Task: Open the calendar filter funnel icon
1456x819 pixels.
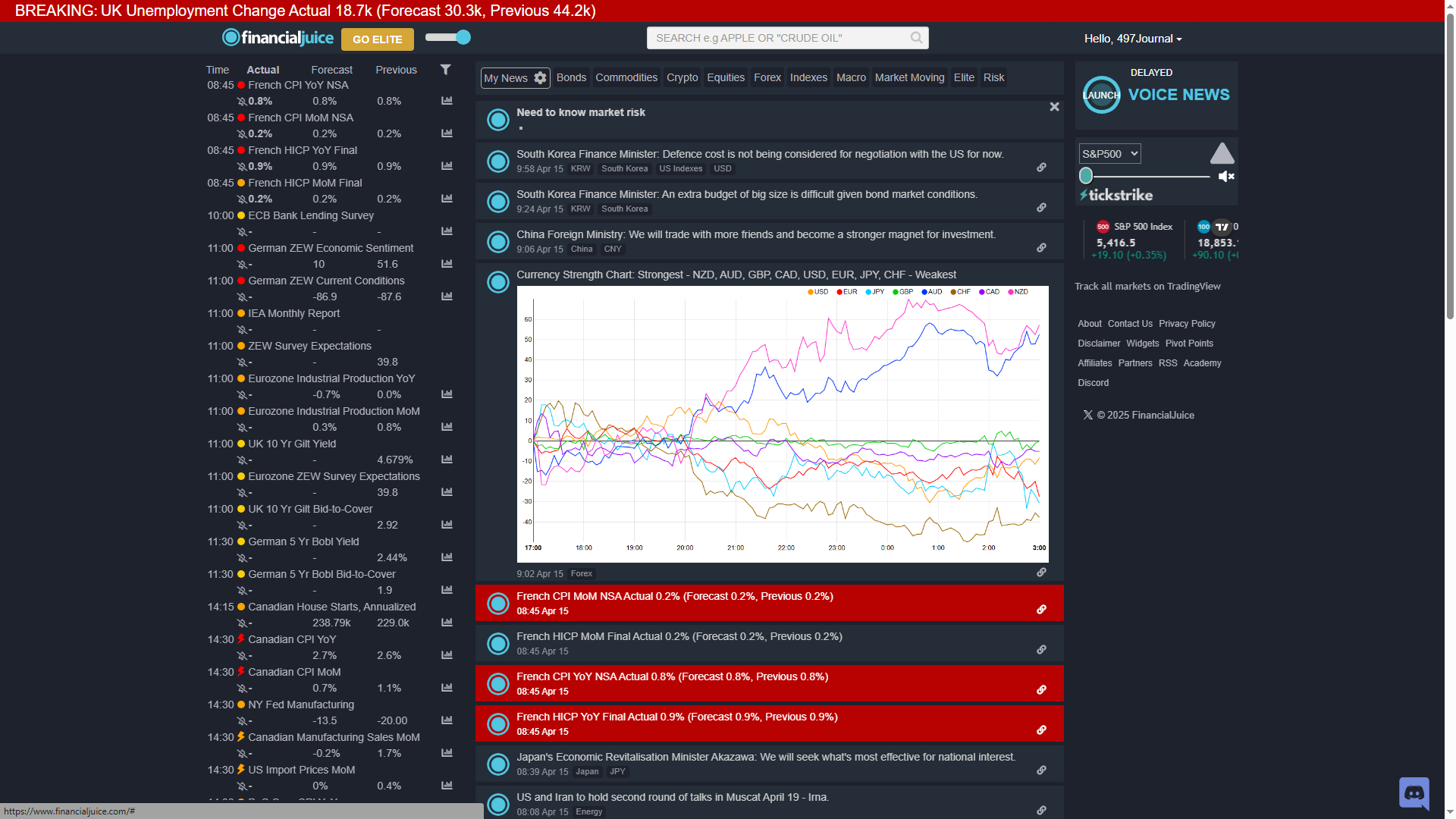Action: tap(446, 70)
